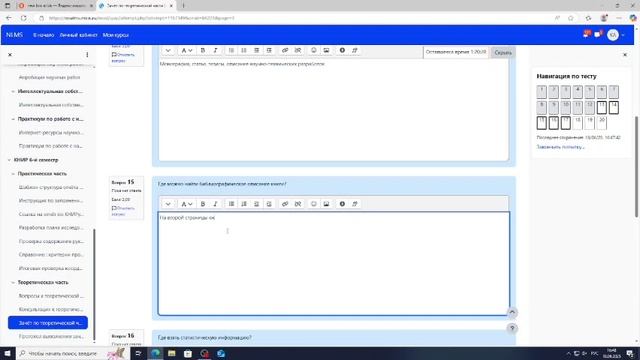Open 'Мои курсы' in the top navigation
Image resolution: width=640 pixels, height=360 pixels.
[x=116, y=35]
